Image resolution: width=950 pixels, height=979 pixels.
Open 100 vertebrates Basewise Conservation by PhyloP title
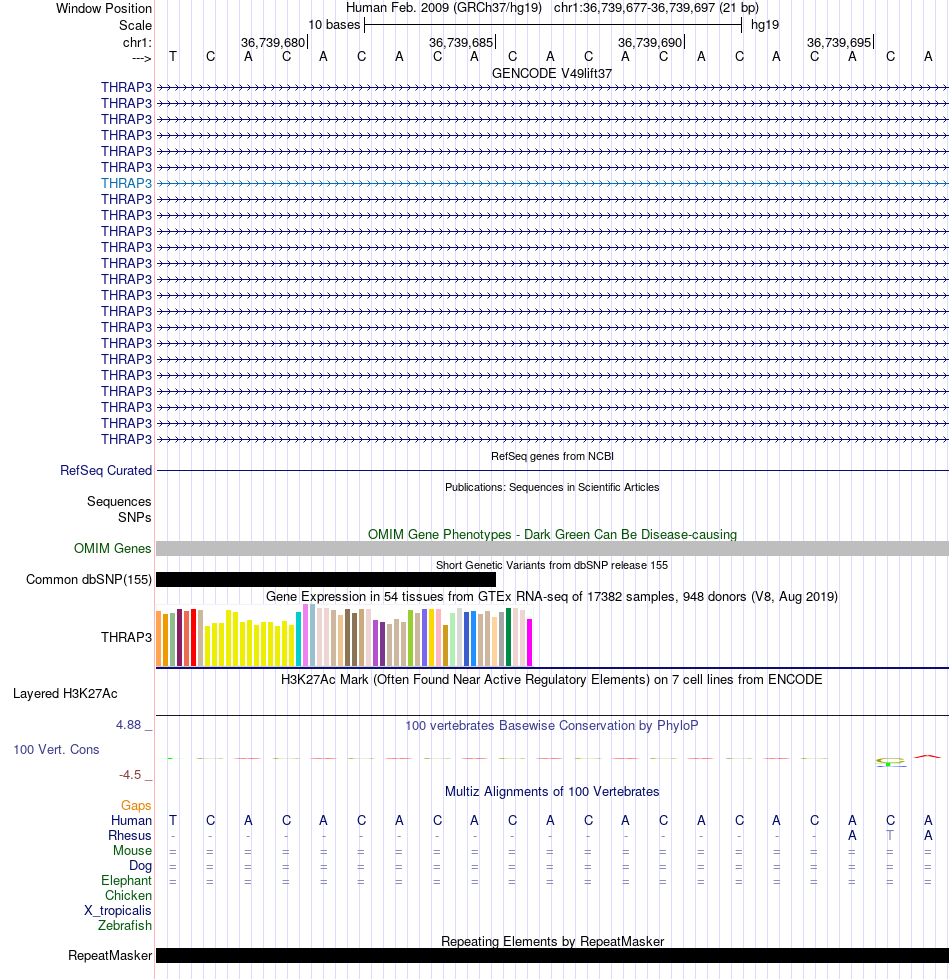pos(552,726)
